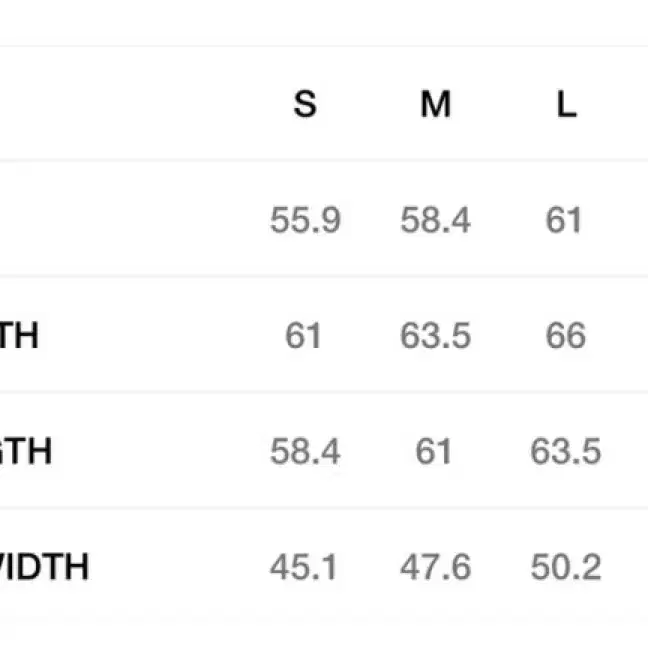The image size is (648, 648).
Task: Click the 50.2 value in WIDTH row
Action: coord(565,567)
